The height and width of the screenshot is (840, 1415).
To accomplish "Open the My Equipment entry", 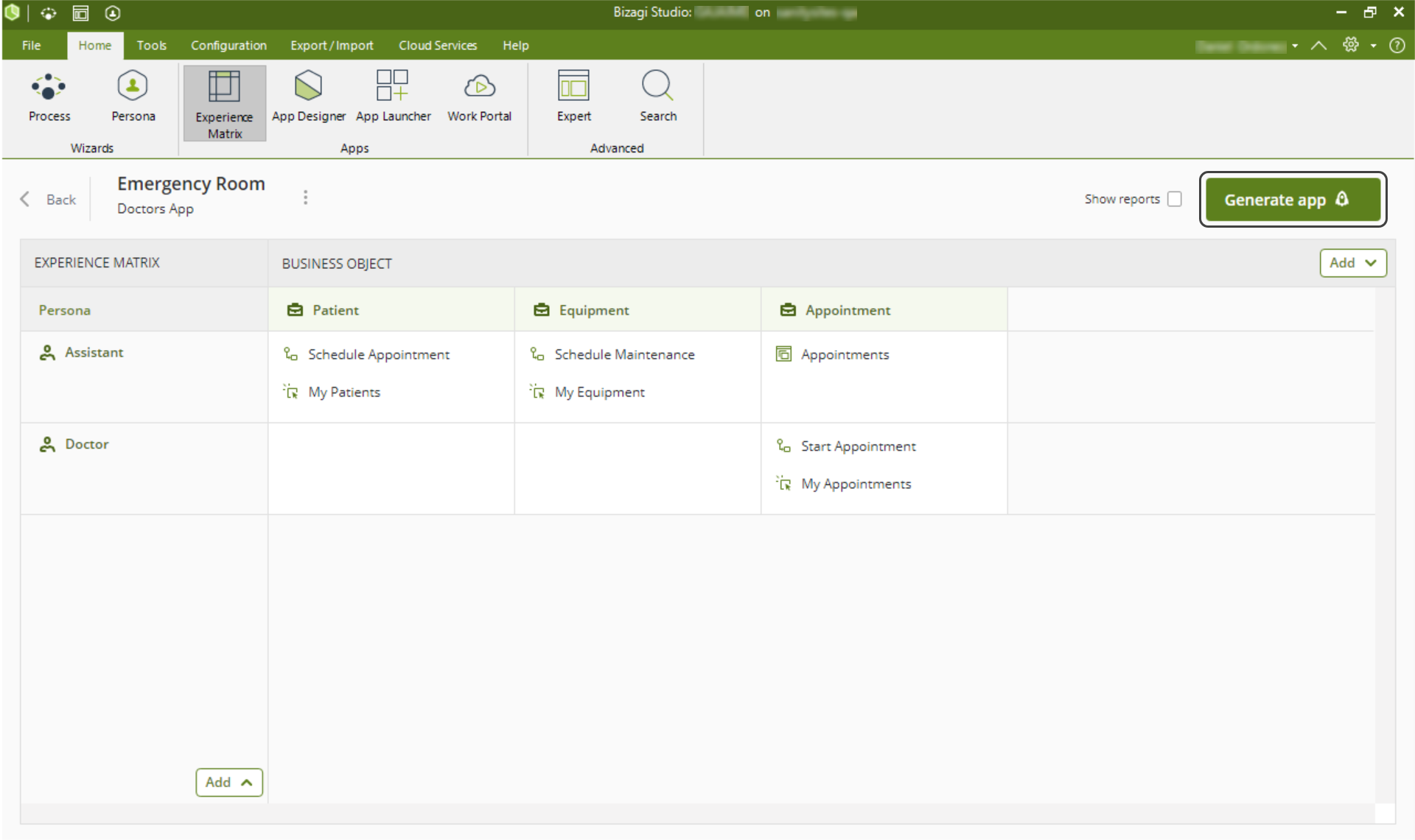I will pos(599,392).
